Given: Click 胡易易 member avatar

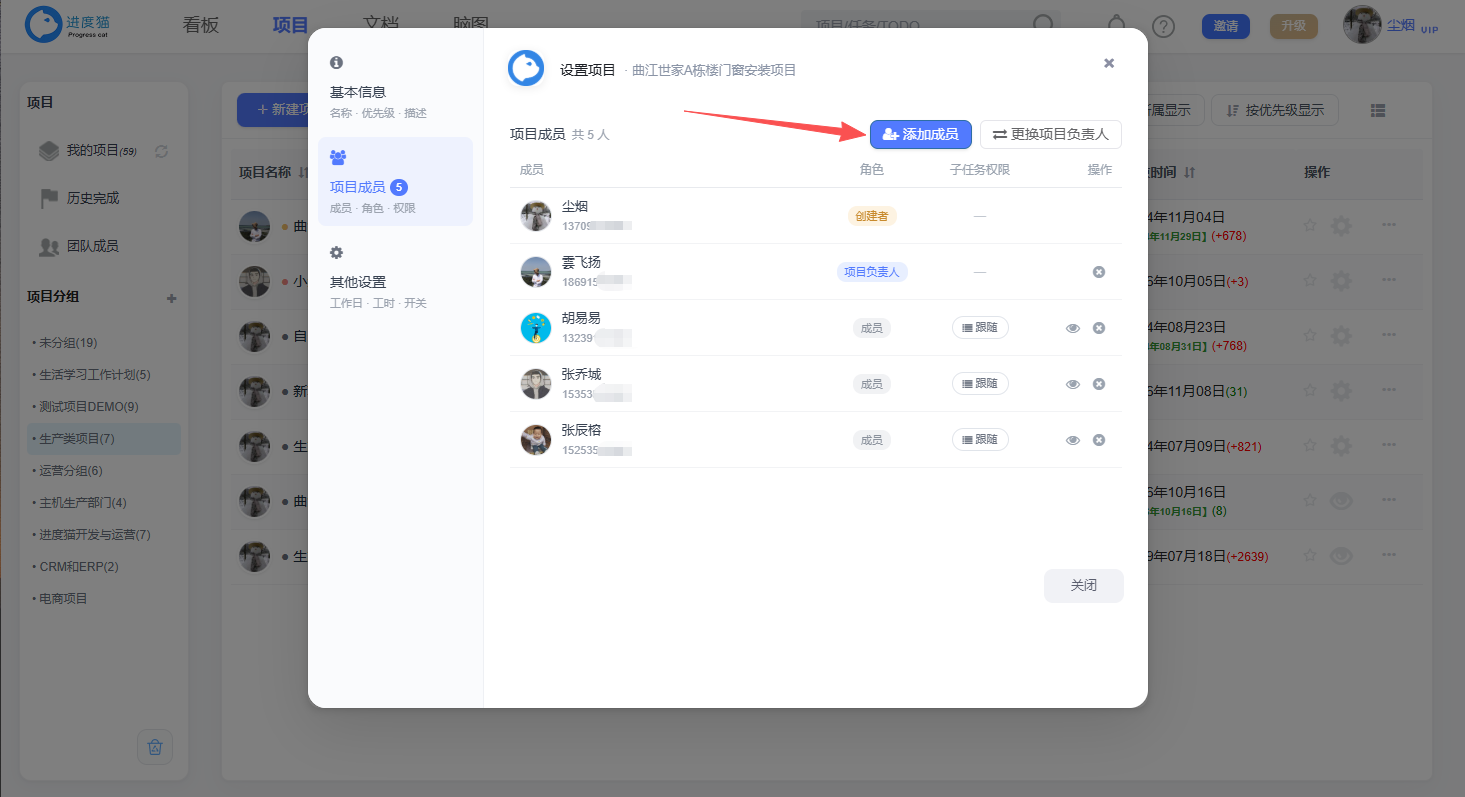Looking at the screenshot, I should pos(536,328).
